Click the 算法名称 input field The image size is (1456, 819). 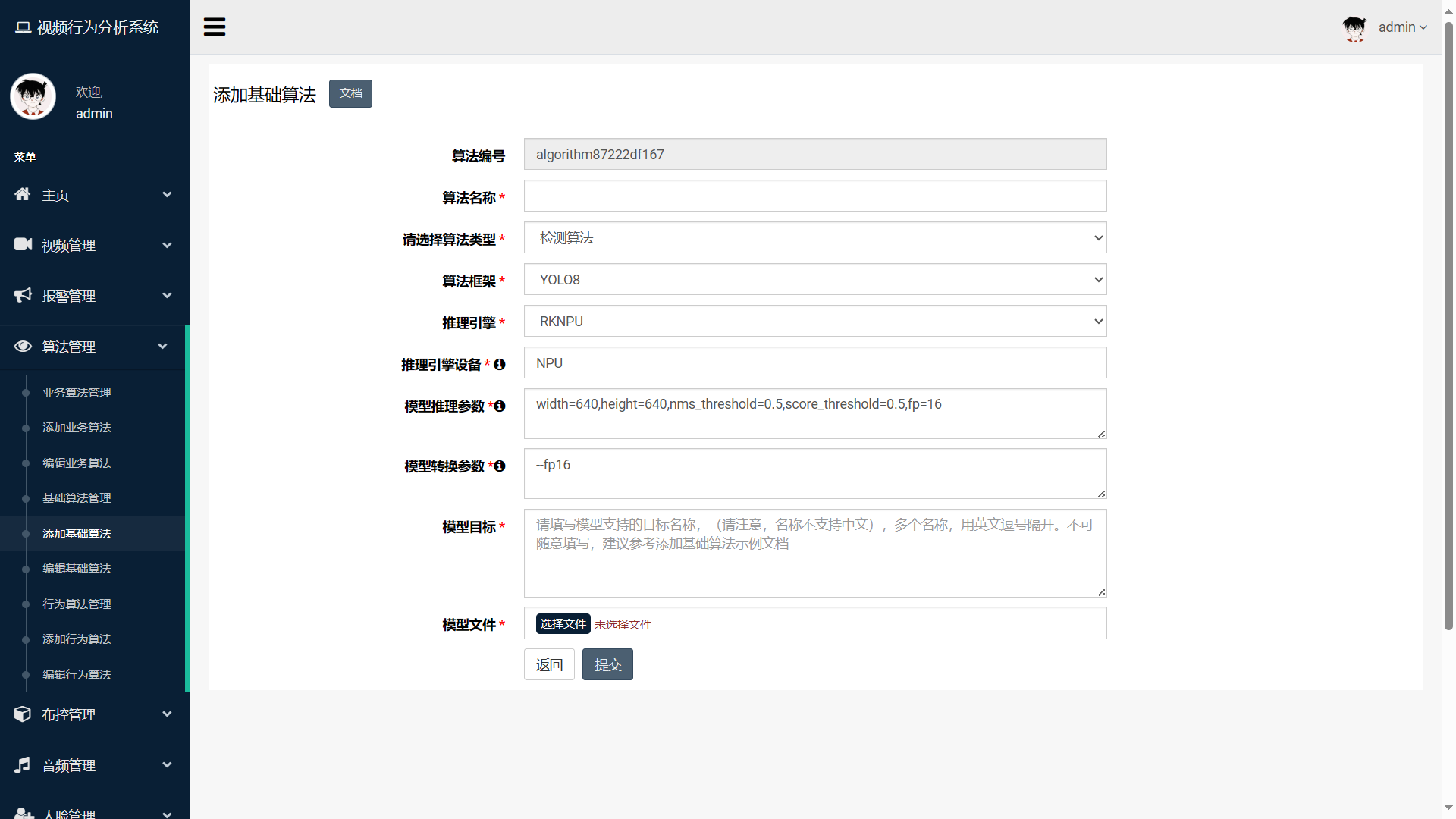tap(814, 196)
